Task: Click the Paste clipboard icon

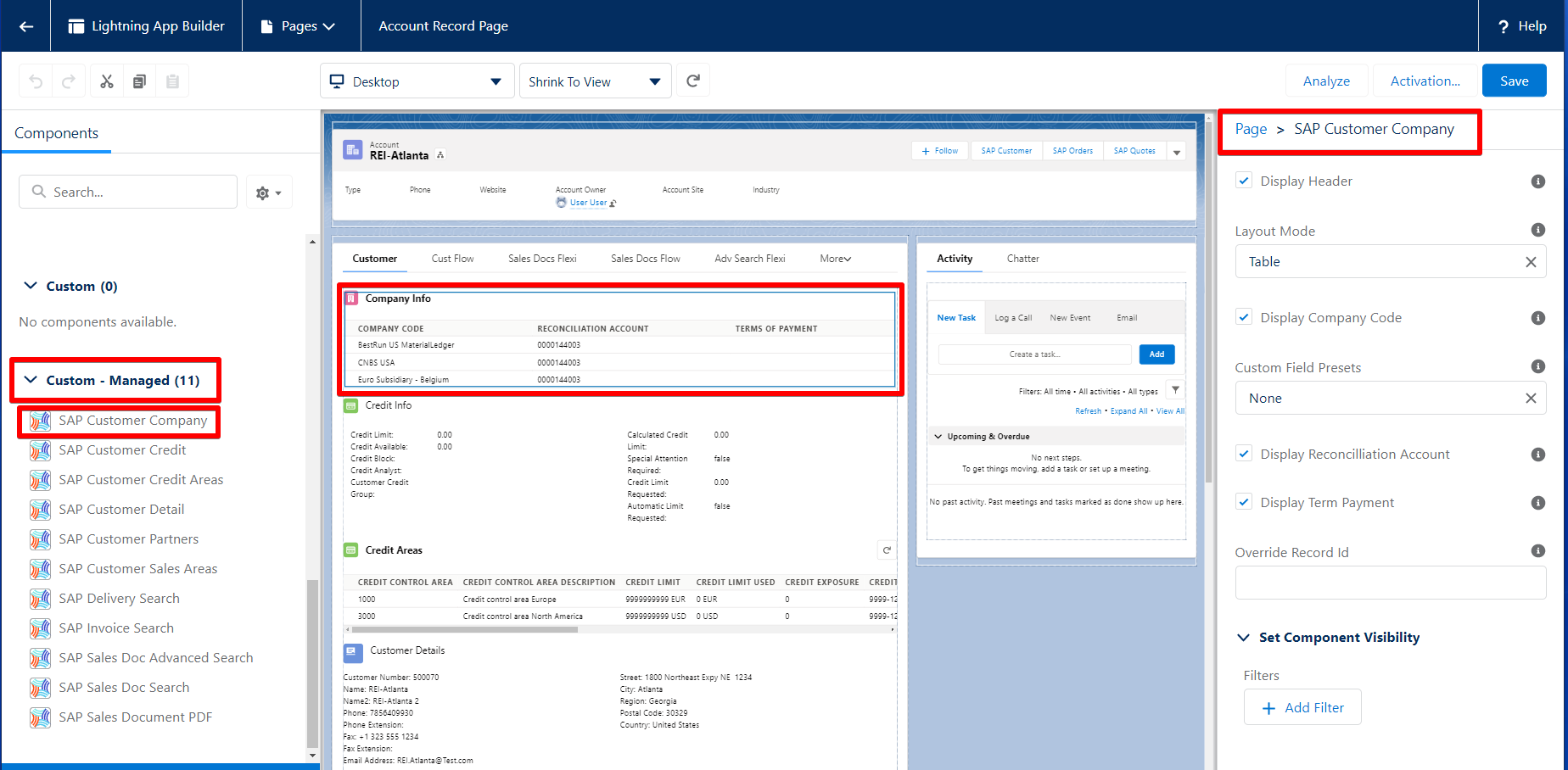Action: 172,81
